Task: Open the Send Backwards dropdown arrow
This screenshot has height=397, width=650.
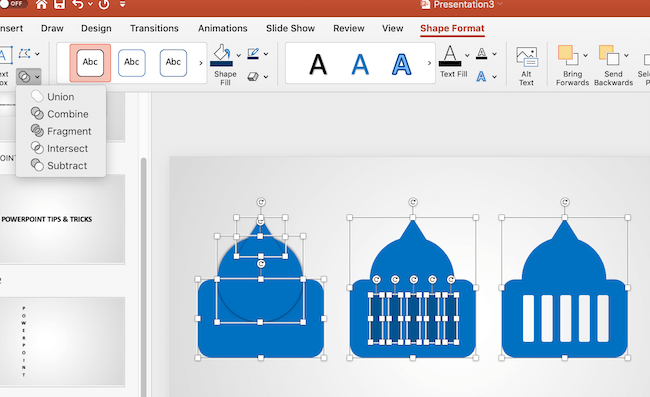Action: pyautogui.click(x=626, y=55)
